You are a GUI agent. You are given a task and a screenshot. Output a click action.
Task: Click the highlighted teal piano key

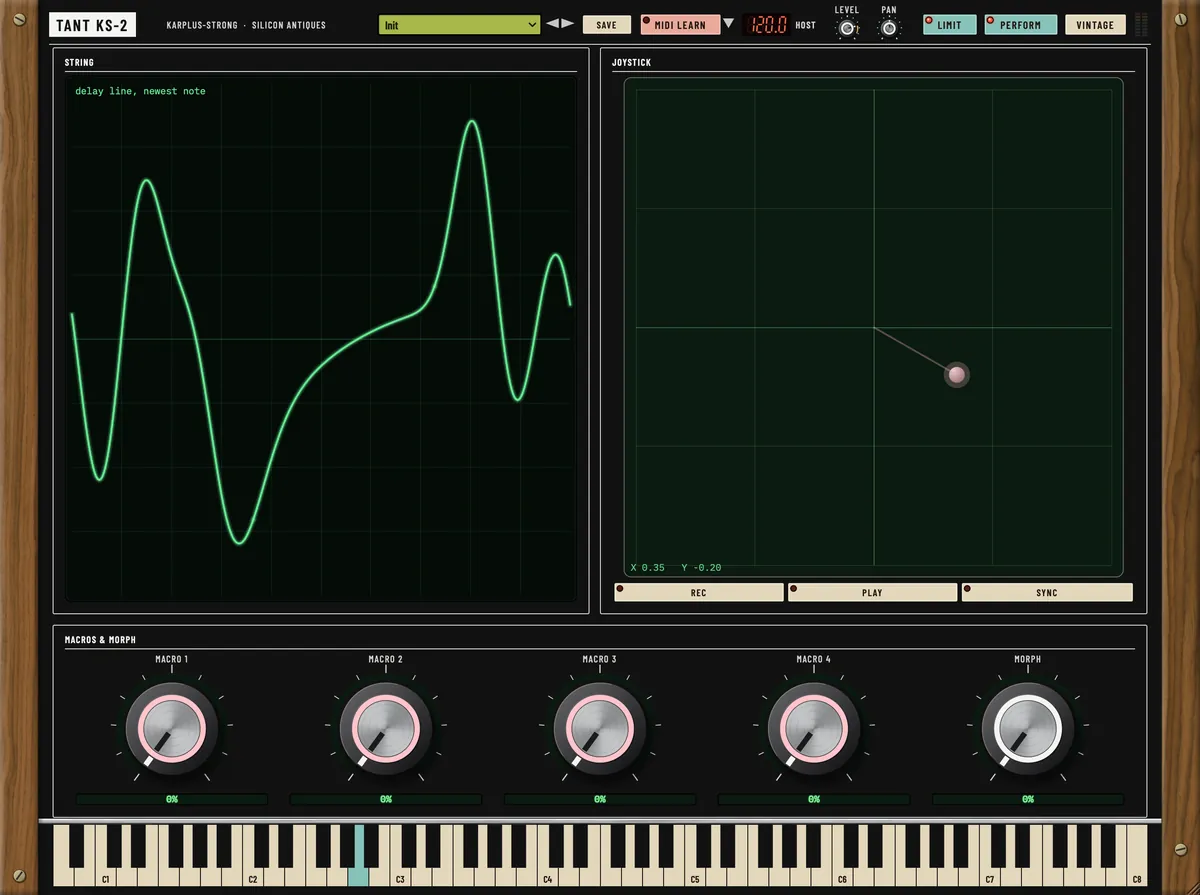(x=358, y=876)
